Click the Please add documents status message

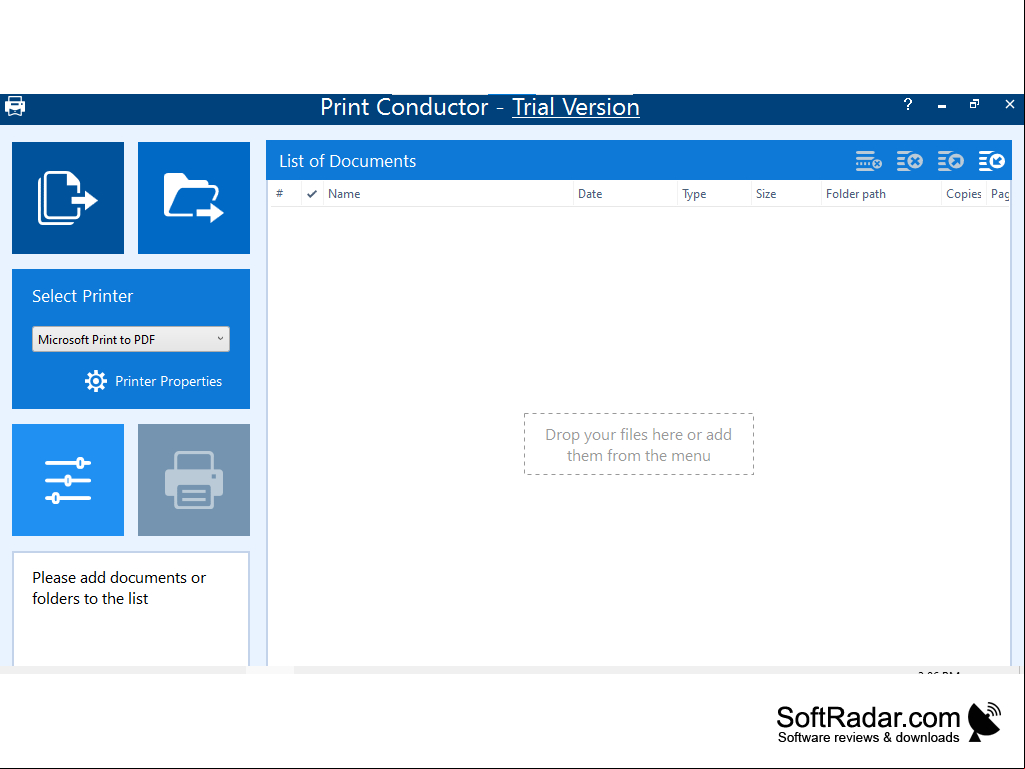(x=119, y=588)
